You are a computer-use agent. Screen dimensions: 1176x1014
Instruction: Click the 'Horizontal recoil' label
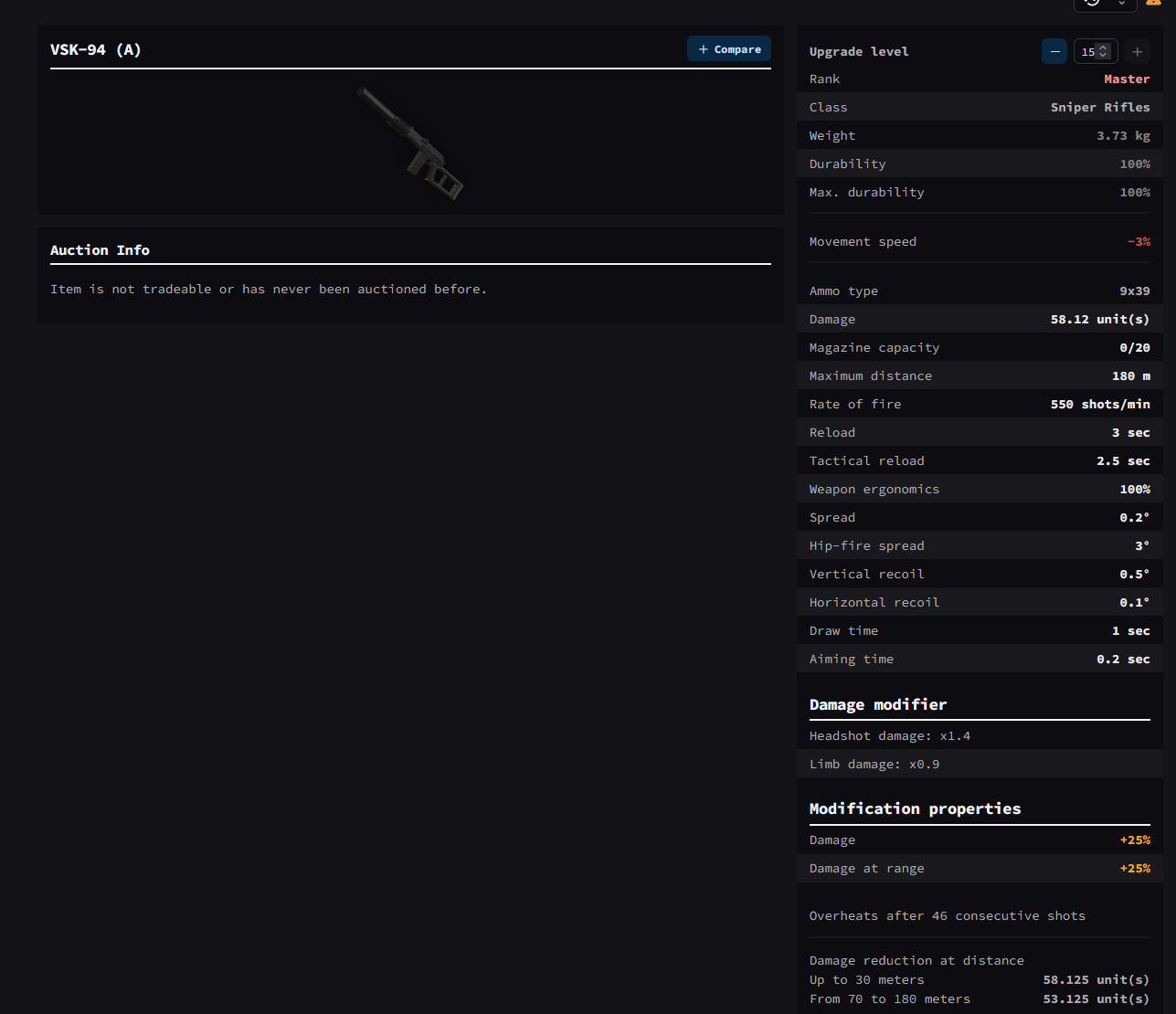tap(874, 603)
